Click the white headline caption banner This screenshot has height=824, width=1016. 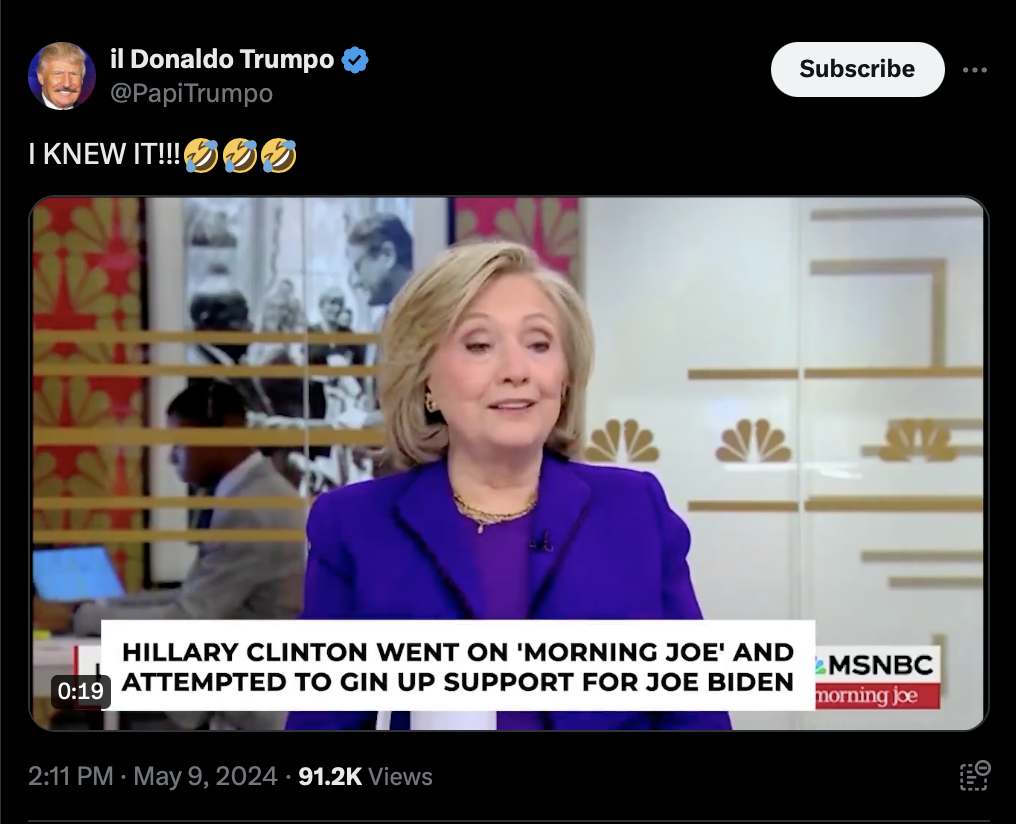[x=458, y=665]
